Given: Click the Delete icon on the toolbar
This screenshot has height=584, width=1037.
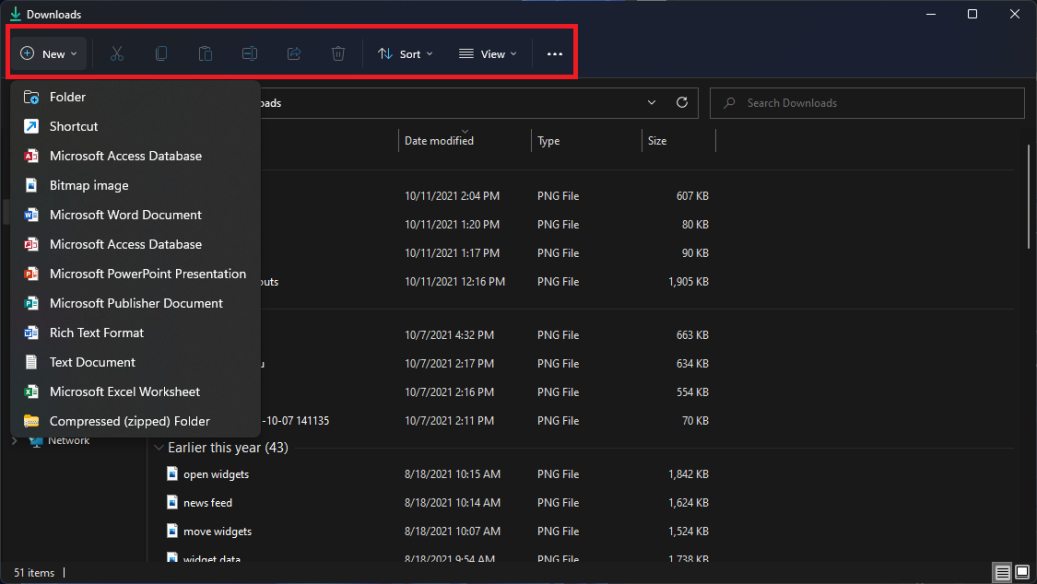Looking at the screenshot, I should pyautogui.click(x=338, y=53).
